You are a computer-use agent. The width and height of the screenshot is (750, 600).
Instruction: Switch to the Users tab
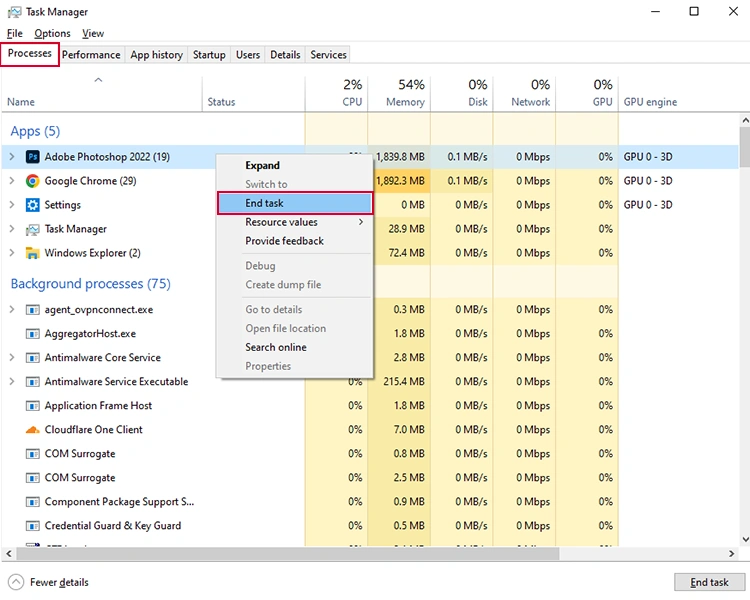tap(248, 55)
